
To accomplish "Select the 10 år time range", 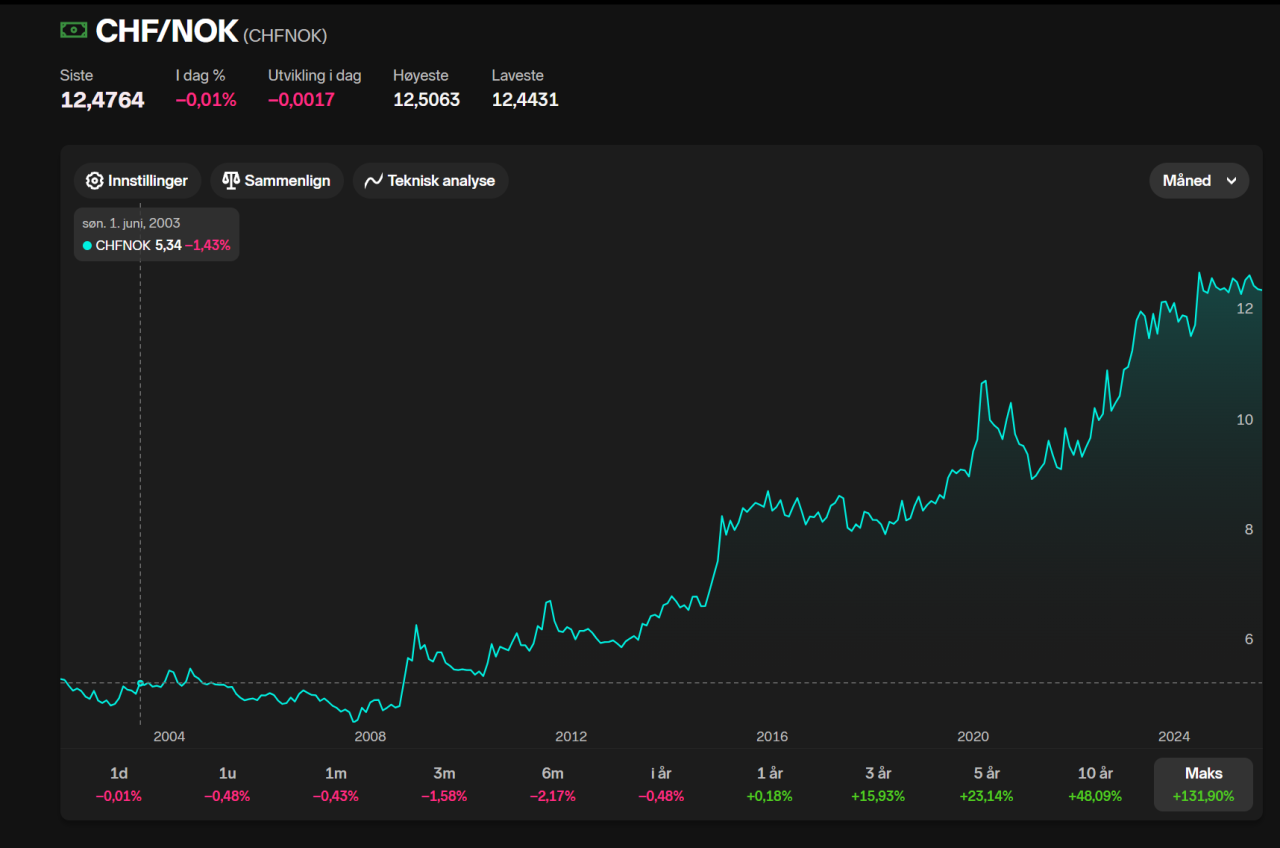I will 1095,784.
